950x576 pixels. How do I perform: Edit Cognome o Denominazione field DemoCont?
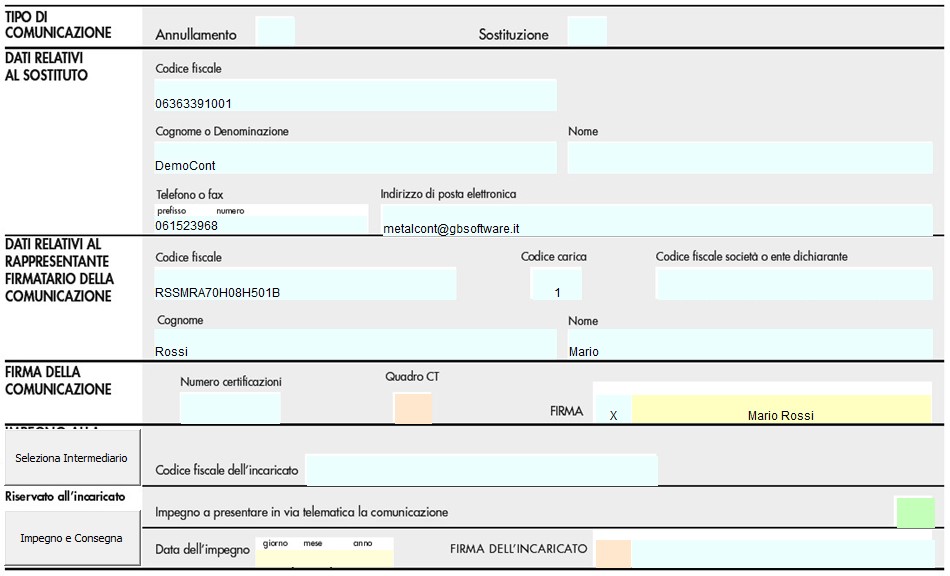pos(355,158)
